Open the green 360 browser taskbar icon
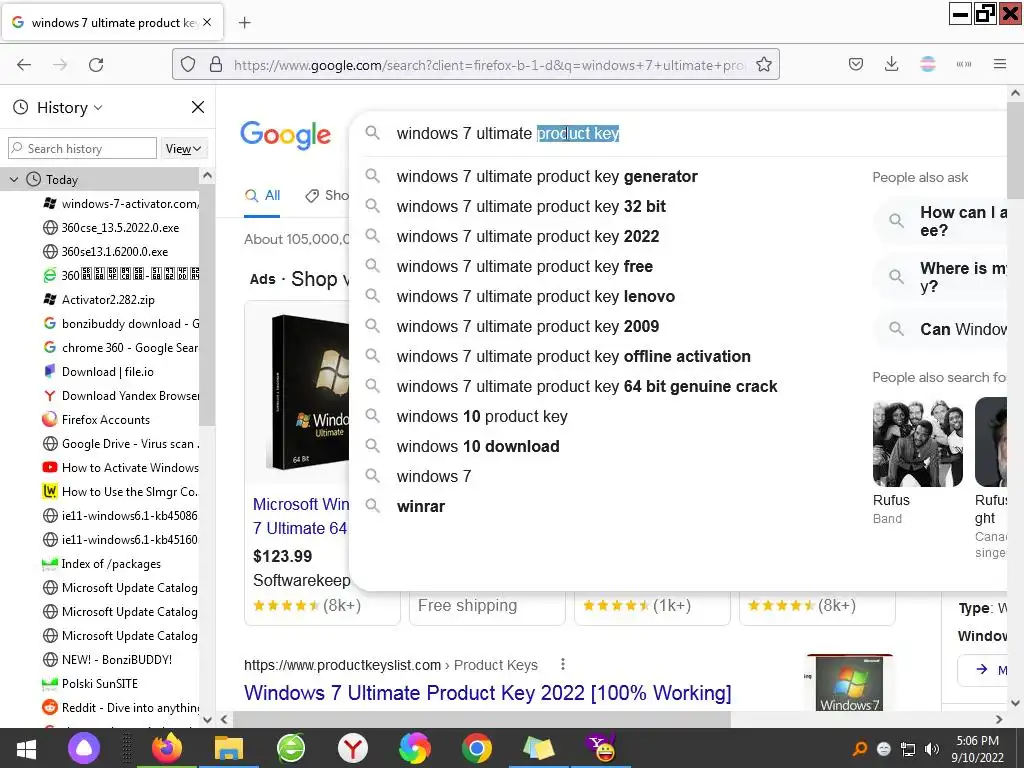Screen dimensions: 1024x768 click(291, 748)
